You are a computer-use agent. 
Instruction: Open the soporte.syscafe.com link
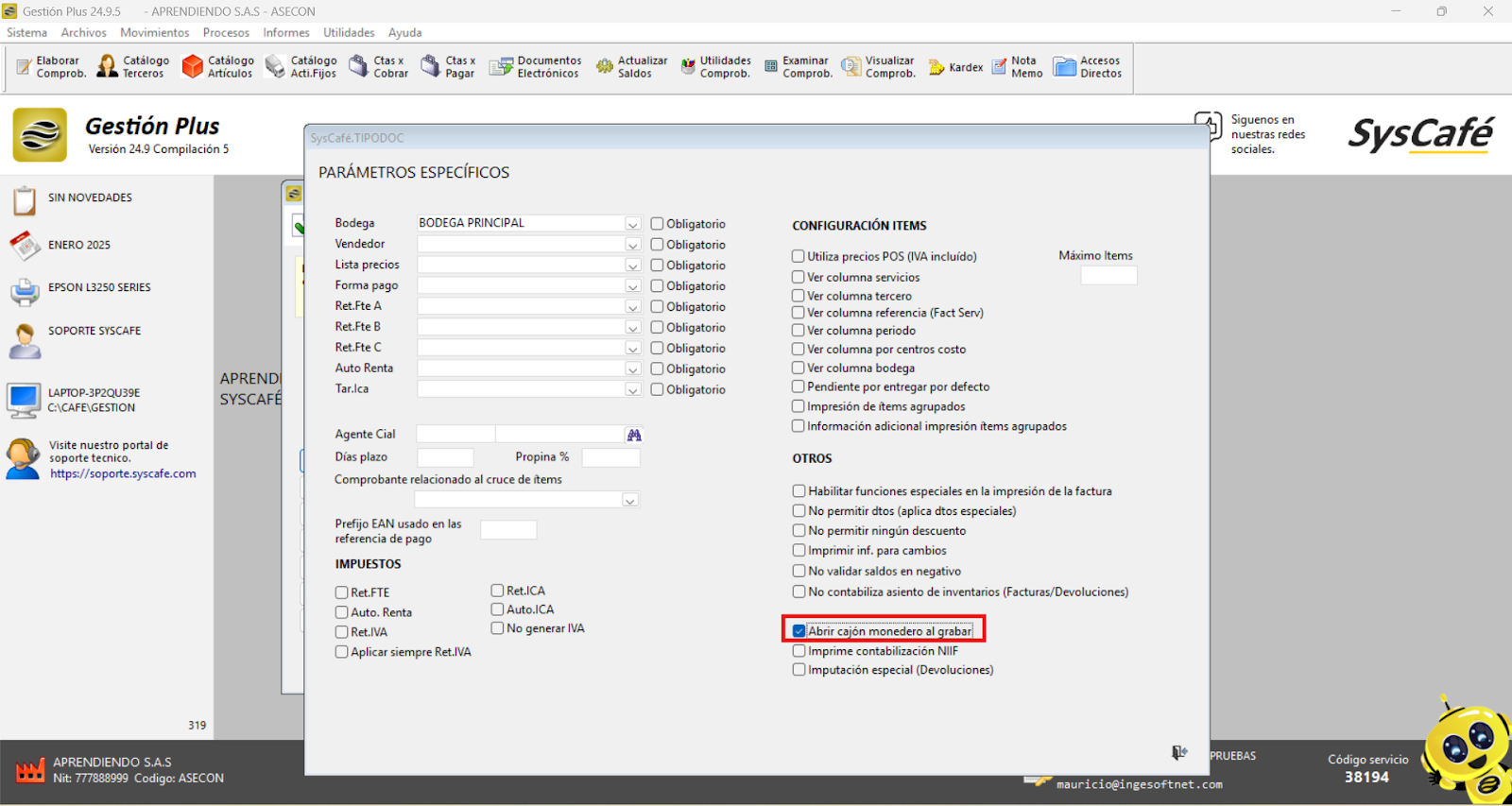click(x=123, y=474)
